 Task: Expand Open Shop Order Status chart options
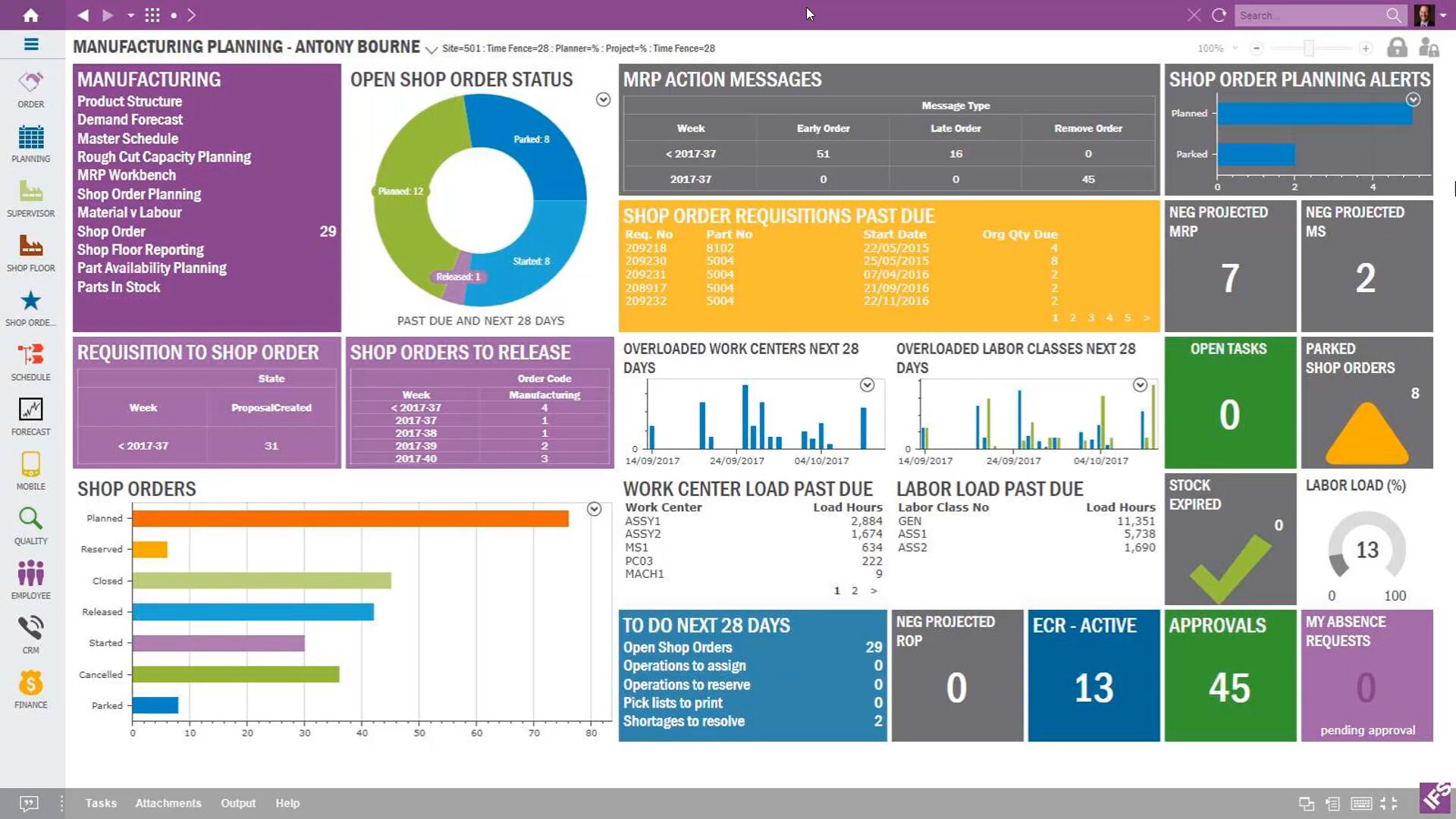click(603, 99)
